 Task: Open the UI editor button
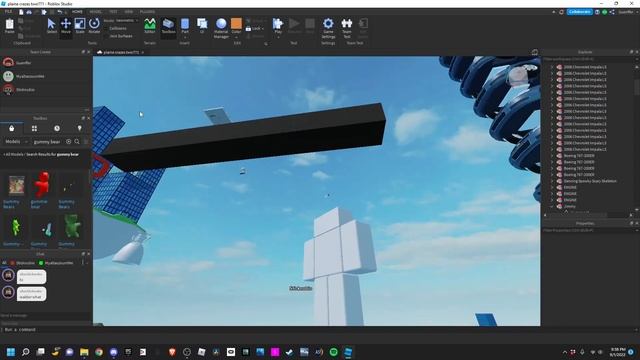coord(202,26)
